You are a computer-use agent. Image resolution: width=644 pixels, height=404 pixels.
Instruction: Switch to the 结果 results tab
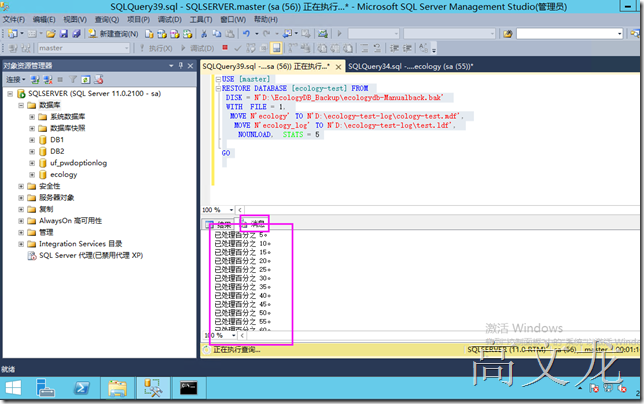pyautogui.click(x=219, y=225)
